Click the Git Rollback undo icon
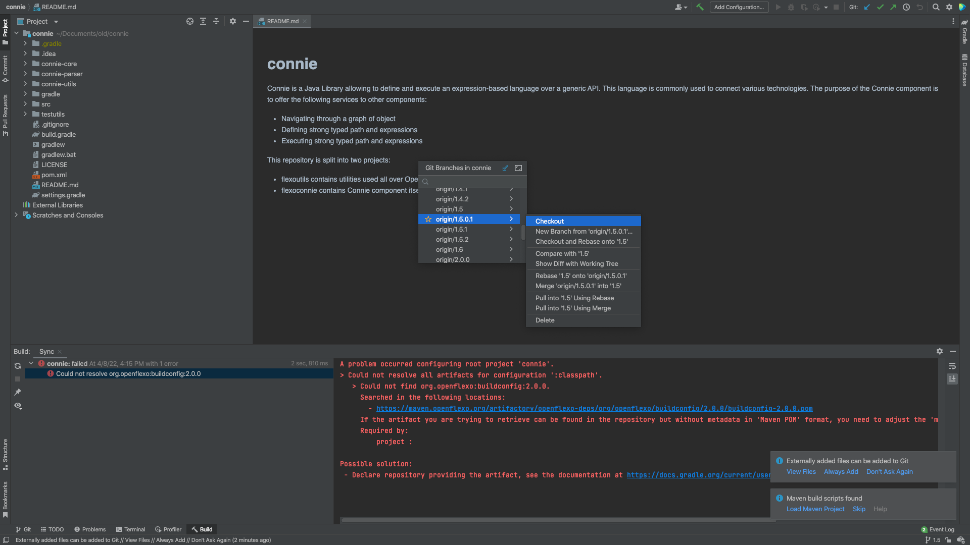970x545 pixels. click(x=920, y=7)
